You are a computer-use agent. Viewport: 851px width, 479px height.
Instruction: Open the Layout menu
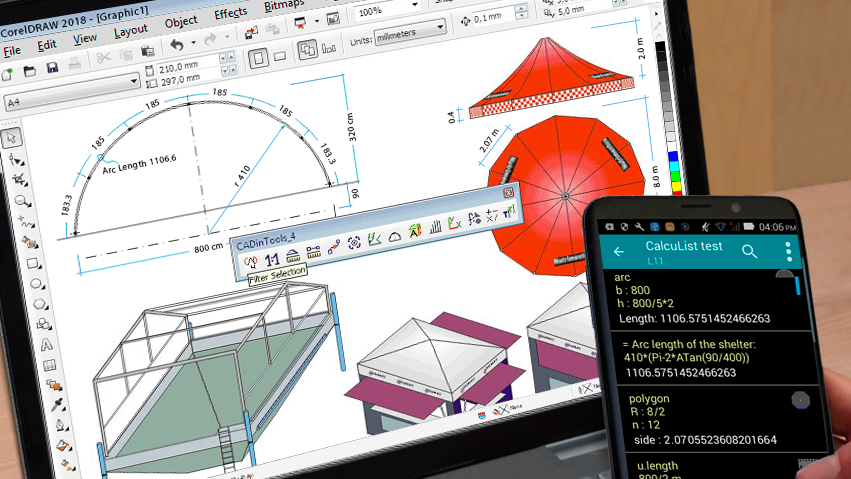click(130, 31)
